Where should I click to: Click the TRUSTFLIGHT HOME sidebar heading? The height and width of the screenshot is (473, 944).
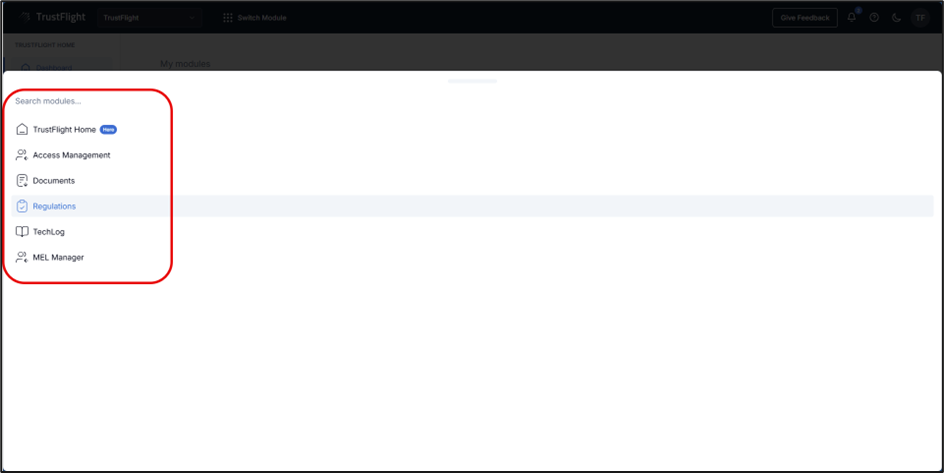45,45
